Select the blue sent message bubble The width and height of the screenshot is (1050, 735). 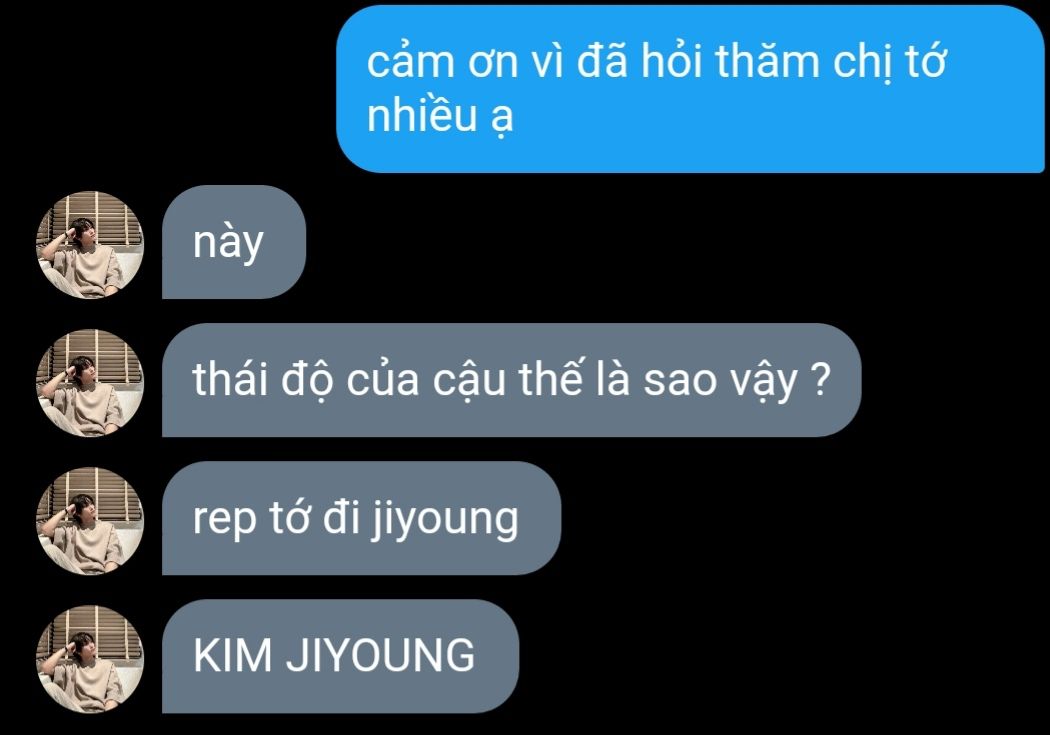click(x=690, y=88)
